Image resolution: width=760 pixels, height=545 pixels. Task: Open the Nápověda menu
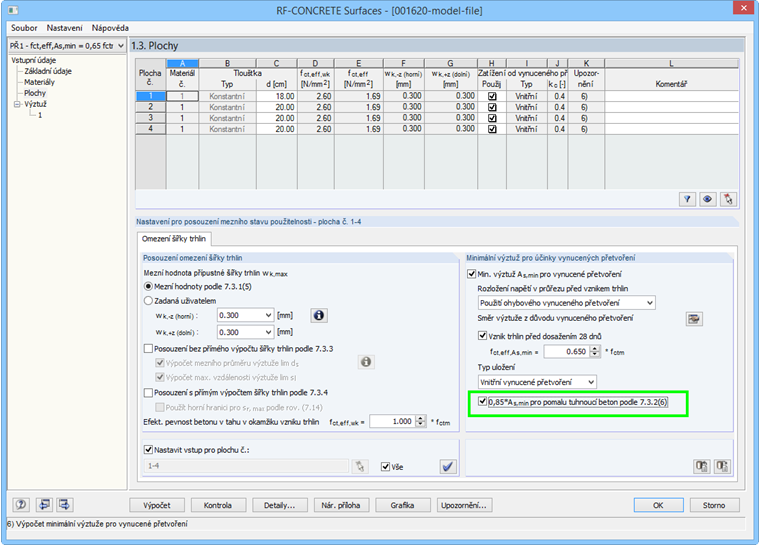(x=110, y=28)
